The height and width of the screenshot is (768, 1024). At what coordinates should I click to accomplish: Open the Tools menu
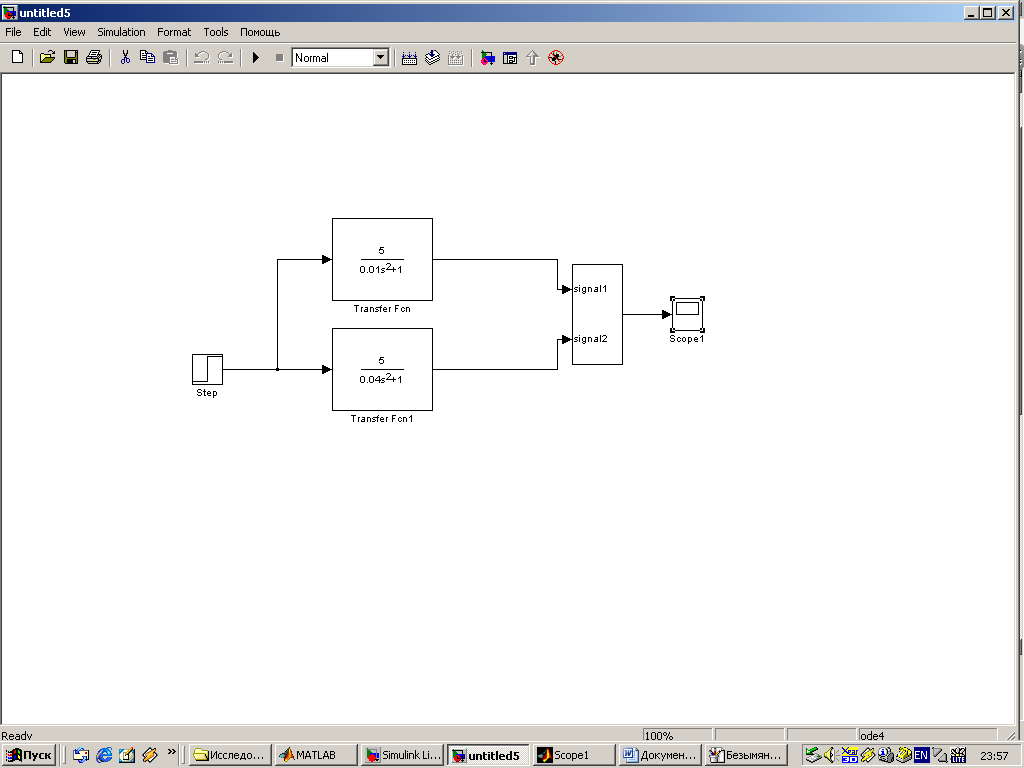tap(216, 32)
